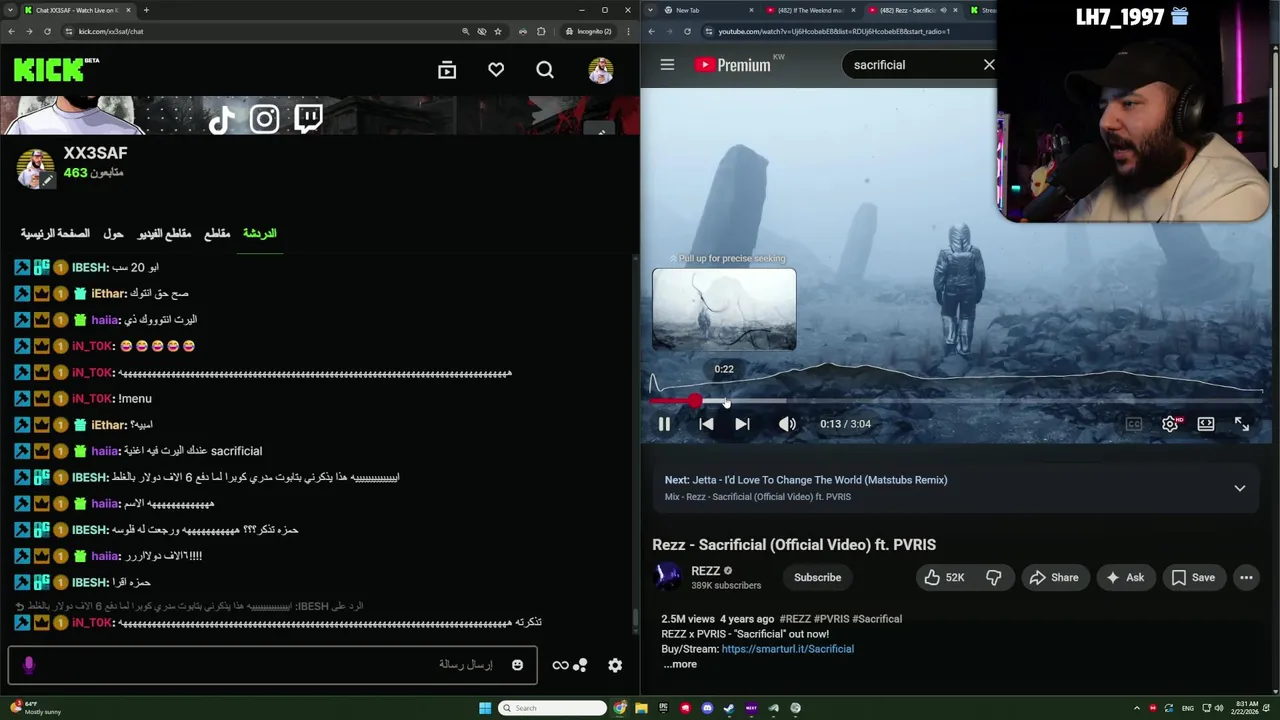
Task: Open Chrome three-dot menu in Kick window
Action: [x=628, y=31]
